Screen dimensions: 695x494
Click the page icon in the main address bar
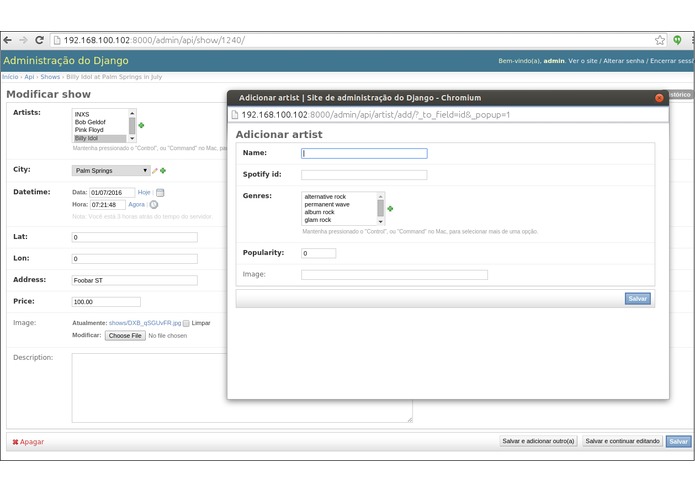click(57, 40)
